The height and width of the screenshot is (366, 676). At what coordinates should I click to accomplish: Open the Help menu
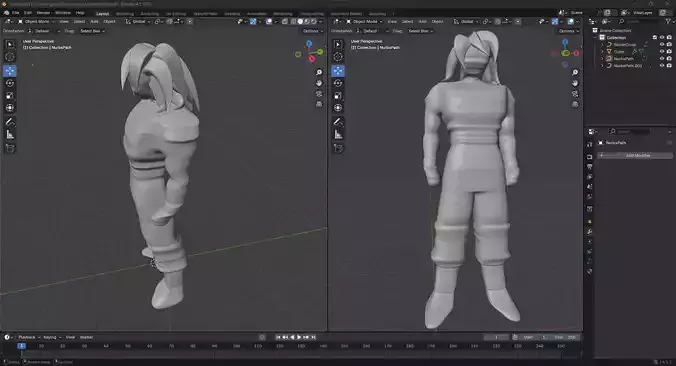point(80,13)
